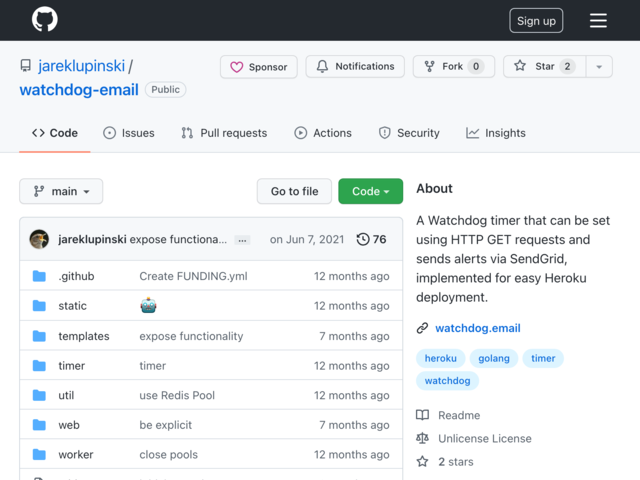Click the .github folder icon

39,276
